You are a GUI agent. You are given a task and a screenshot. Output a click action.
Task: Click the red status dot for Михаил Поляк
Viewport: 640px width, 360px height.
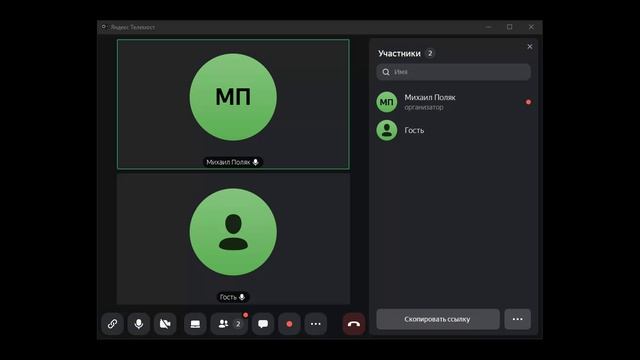pyautogui.click(x=529, y=102)
